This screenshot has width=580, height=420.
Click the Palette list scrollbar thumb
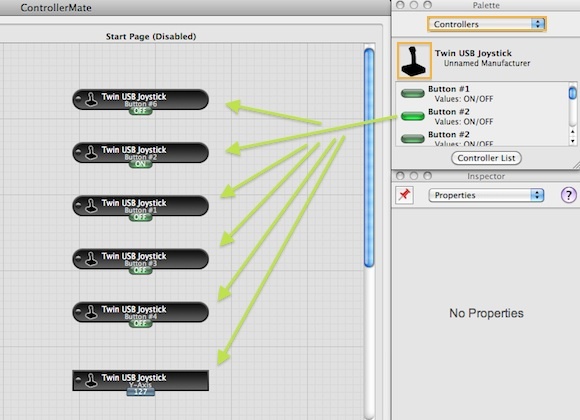[x=573, y=93]
